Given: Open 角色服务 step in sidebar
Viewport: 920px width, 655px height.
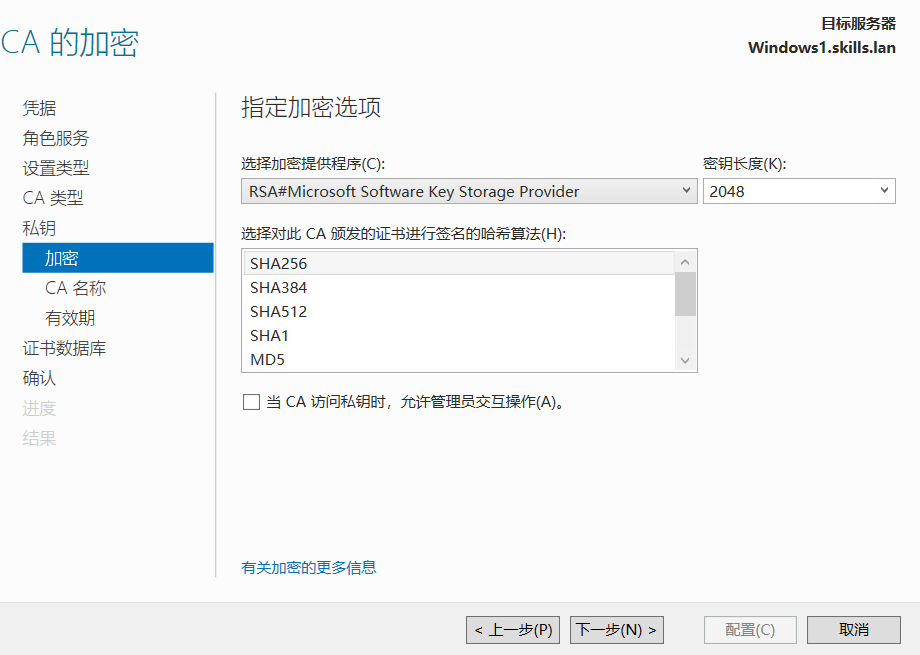Looking at the screenshot, I should tap(56, 138).
